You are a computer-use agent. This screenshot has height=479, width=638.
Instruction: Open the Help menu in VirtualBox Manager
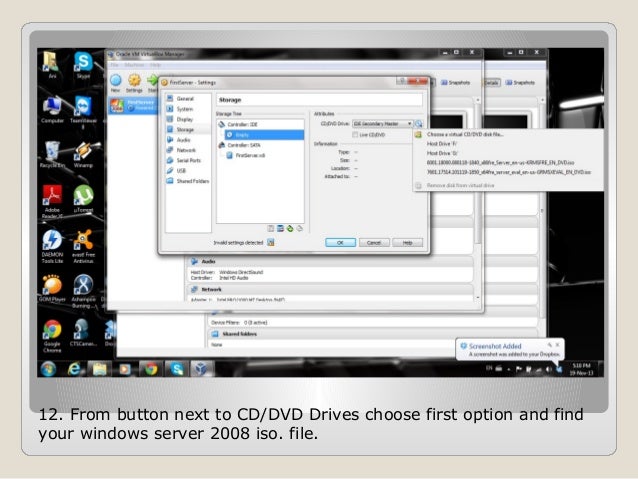point(155,65)
